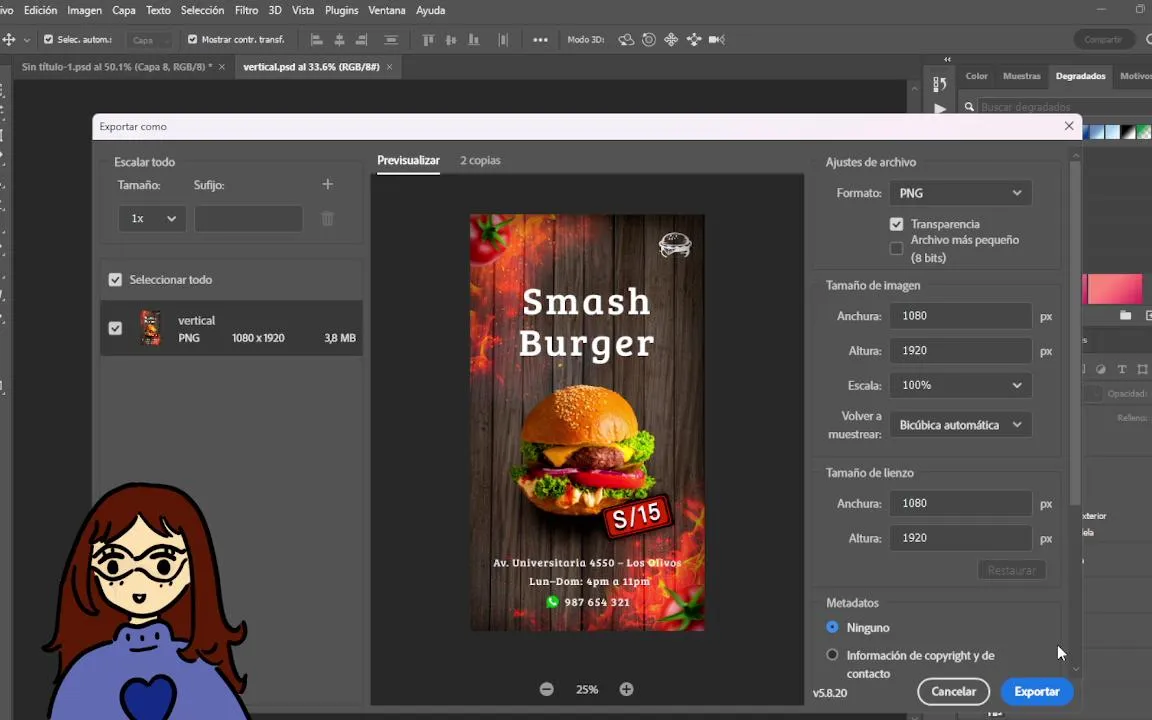The height and width of the screenshot is (720, 1152).
Task: Click search magnifier in Degradados panel
Action: pos(969,107)
